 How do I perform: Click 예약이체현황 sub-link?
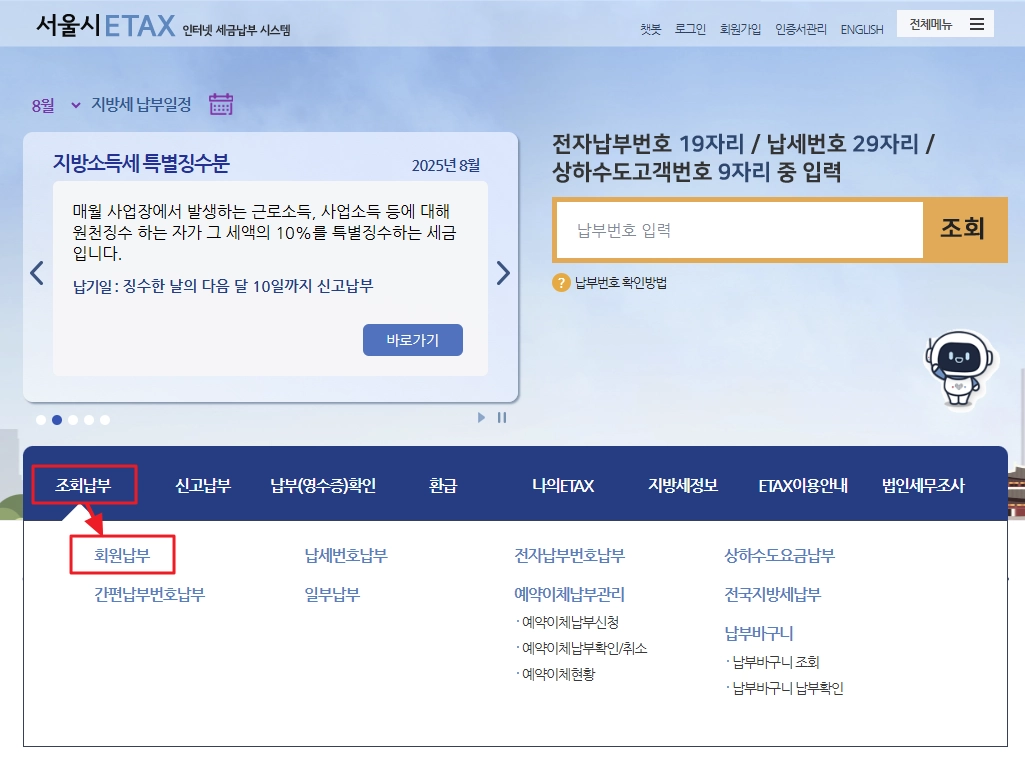pos(558,674)
